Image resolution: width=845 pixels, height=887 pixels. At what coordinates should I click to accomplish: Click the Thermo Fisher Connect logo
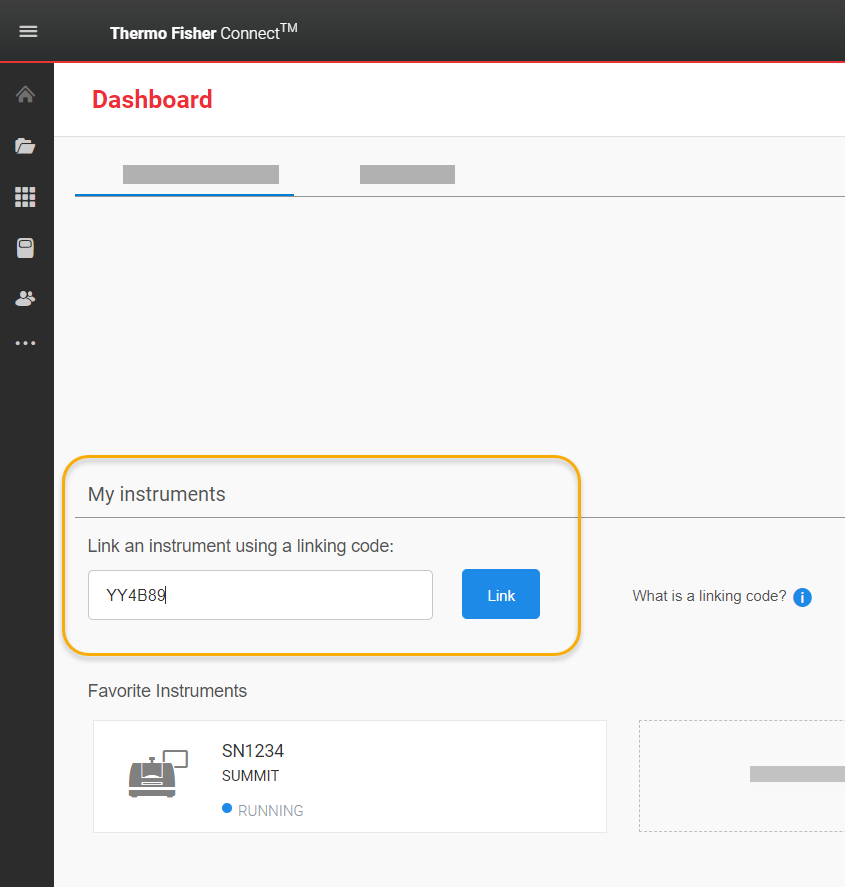tap(203, 33)
